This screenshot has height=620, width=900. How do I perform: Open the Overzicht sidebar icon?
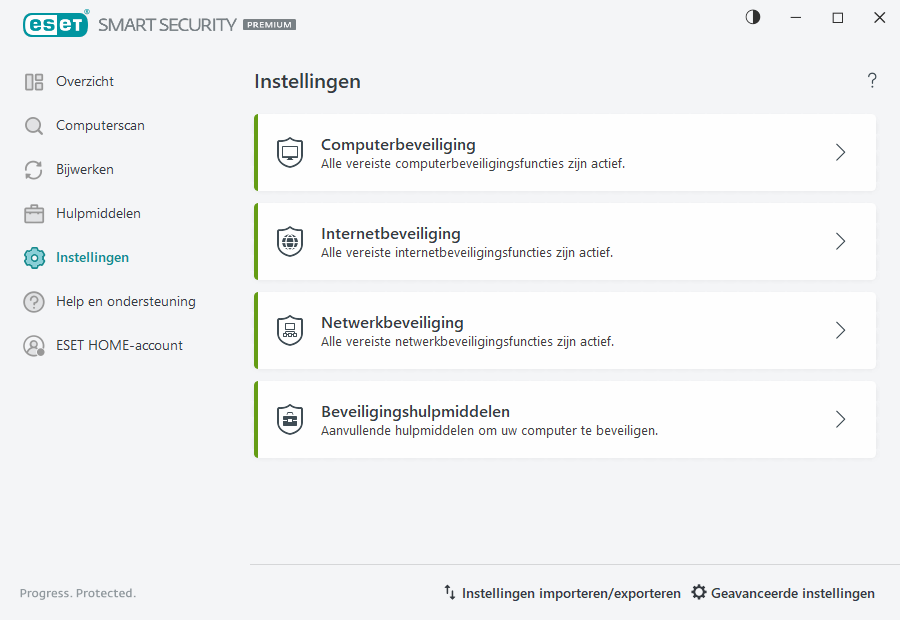(x=33, y=81)
